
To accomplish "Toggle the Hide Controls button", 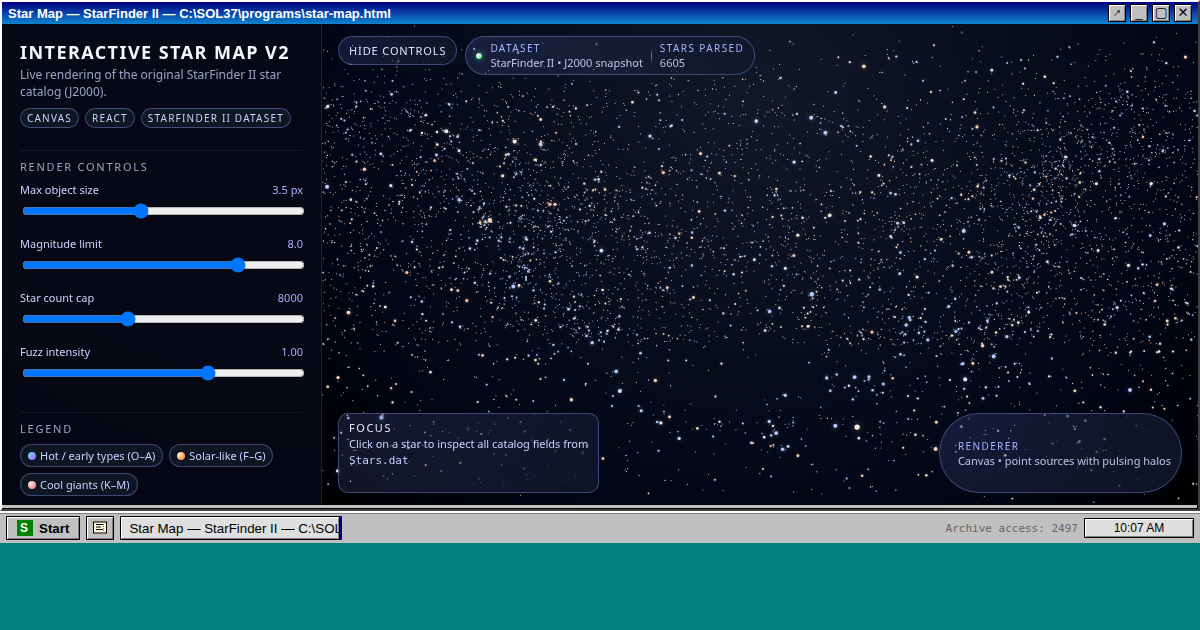I will [397, 51].
